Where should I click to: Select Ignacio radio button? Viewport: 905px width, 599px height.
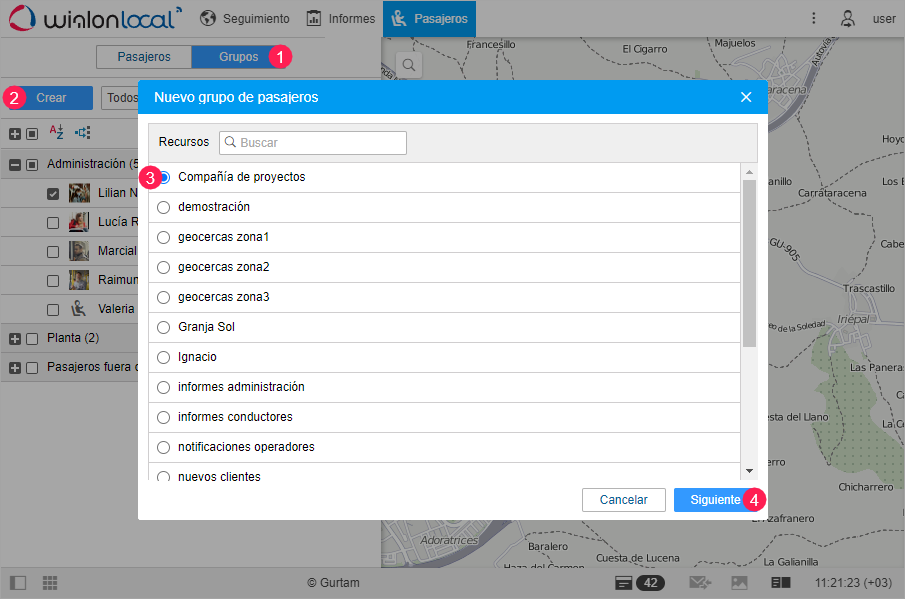pos(164,357)
